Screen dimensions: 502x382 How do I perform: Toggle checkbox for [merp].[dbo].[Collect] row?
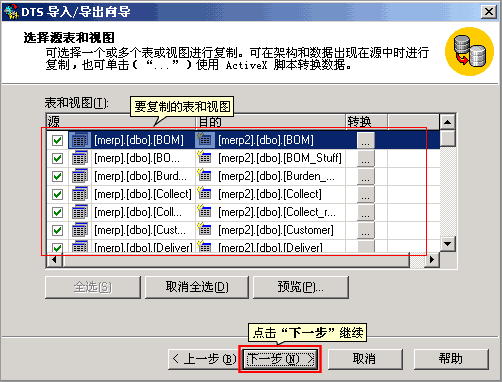pyautogui.click(x=57, y=194)
